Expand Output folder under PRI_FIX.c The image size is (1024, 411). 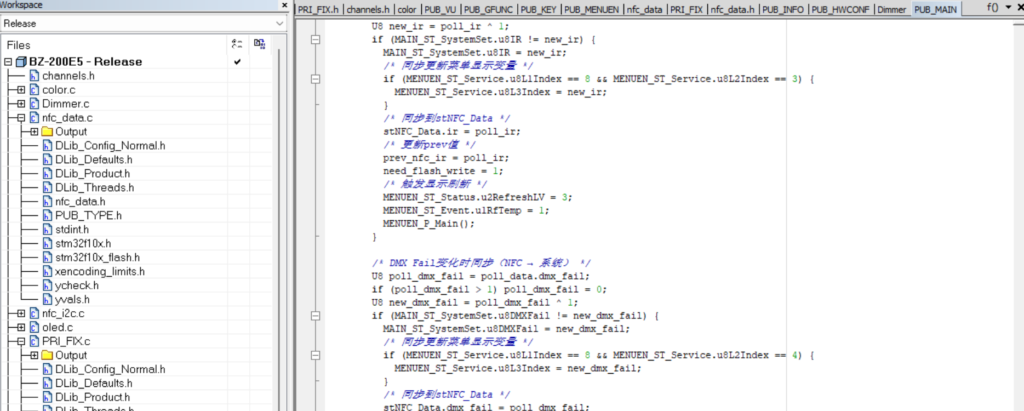tap(34, 355)
